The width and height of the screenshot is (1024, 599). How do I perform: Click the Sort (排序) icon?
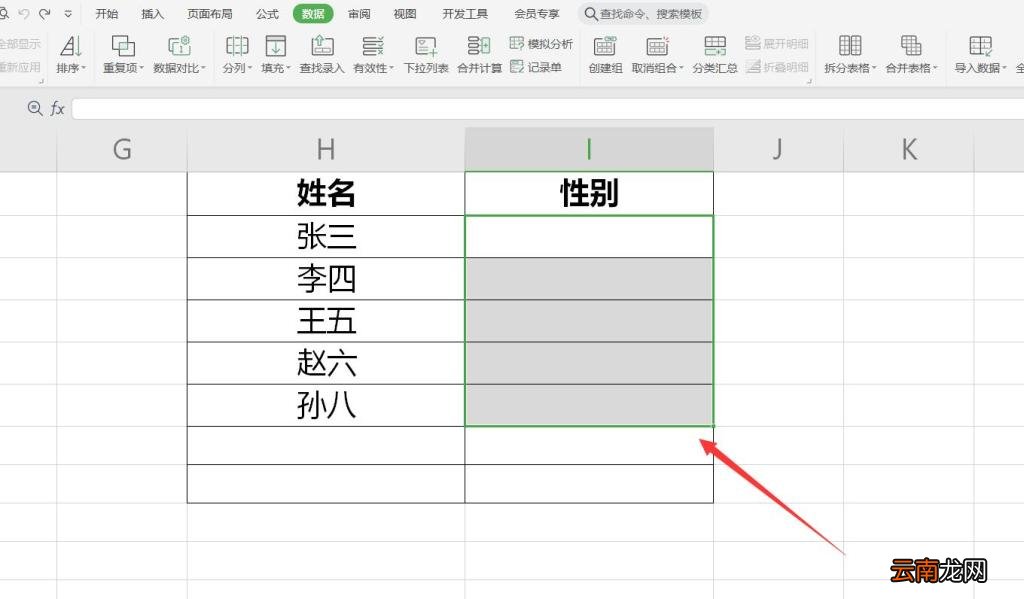[x=71, y=46]
